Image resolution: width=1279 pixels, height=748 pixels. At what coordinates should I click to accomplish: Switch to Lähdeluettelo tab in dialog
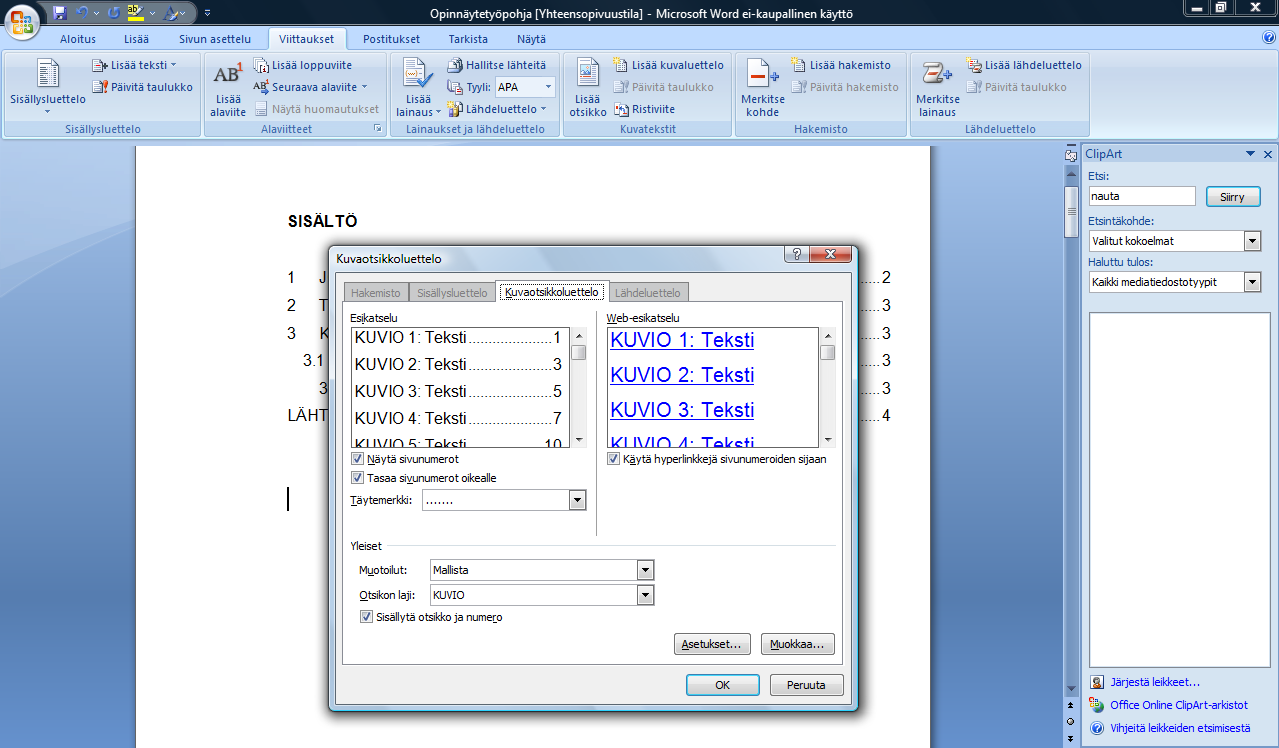[x=648, y=293]
